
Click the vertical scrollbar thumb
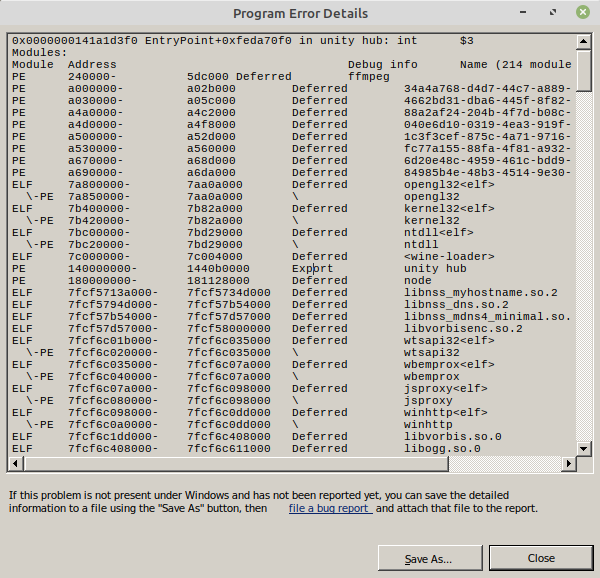pyautogui.click(x=584, y=70)
